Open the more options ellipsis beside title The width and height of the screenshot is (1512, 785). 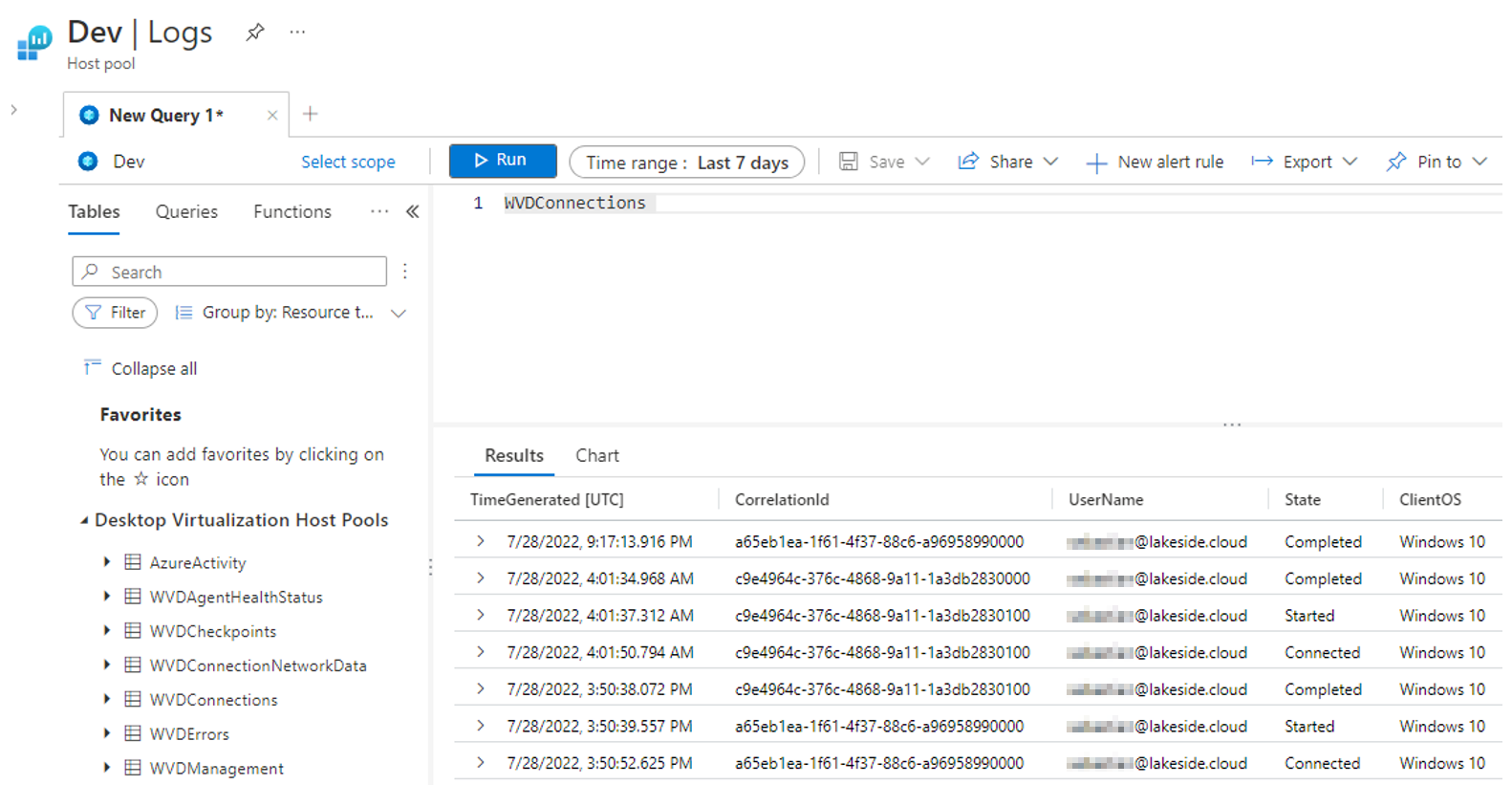[x=297, y=33]
